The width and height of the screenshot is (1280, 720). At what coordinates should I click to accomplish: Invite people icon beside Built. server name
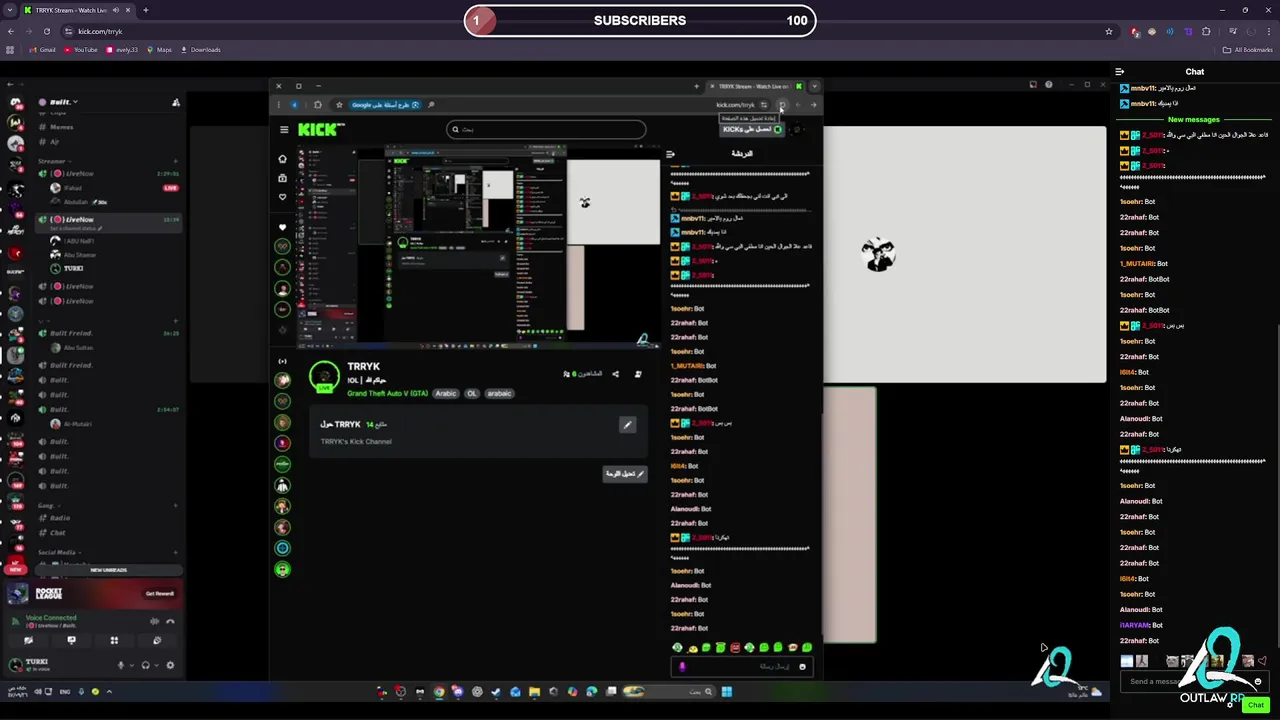coord(176,102)
